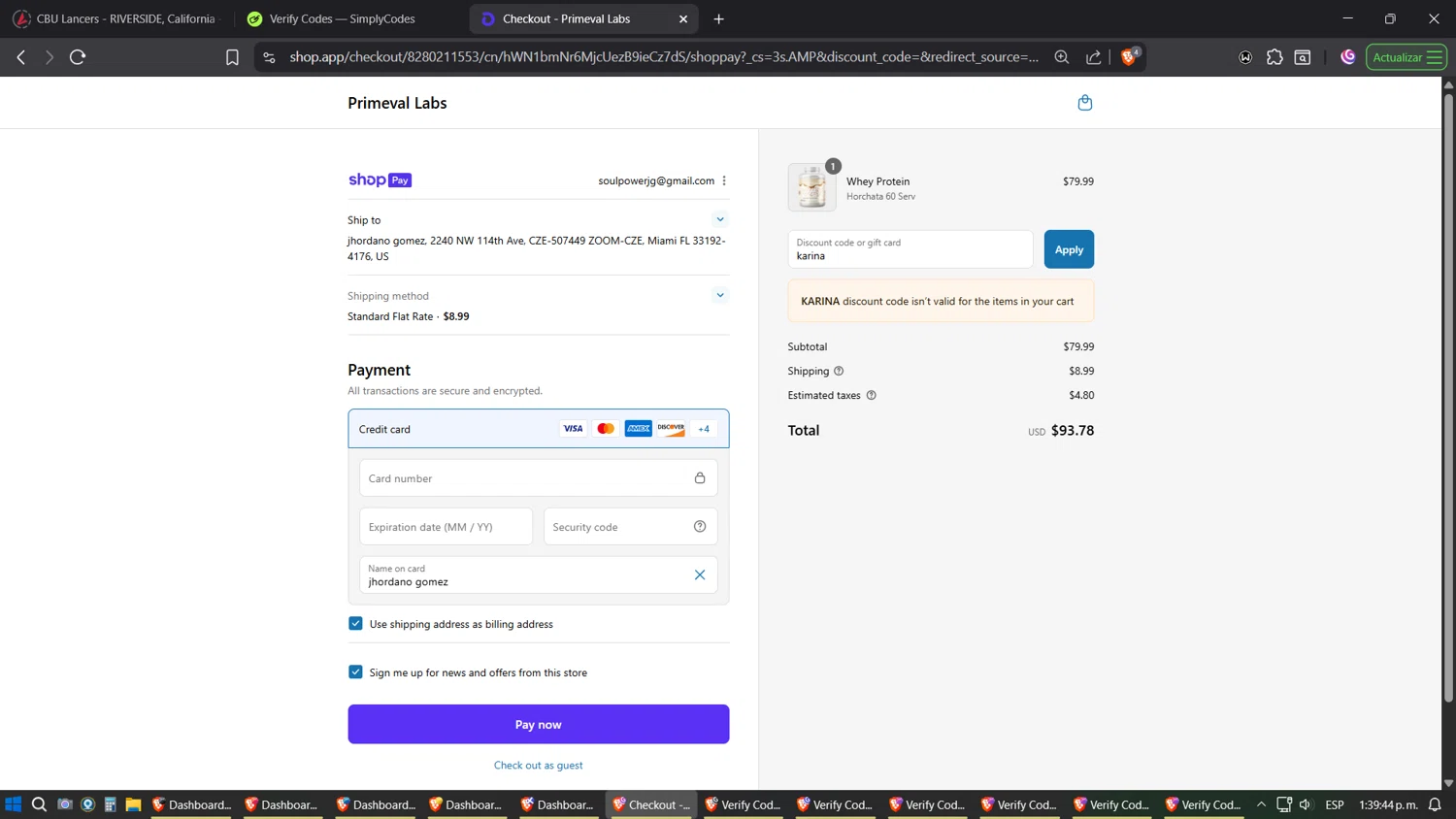This screenshot has width=1456, height=819.
Task: Click the Primeval Labs store name
Action: [397, 103]
